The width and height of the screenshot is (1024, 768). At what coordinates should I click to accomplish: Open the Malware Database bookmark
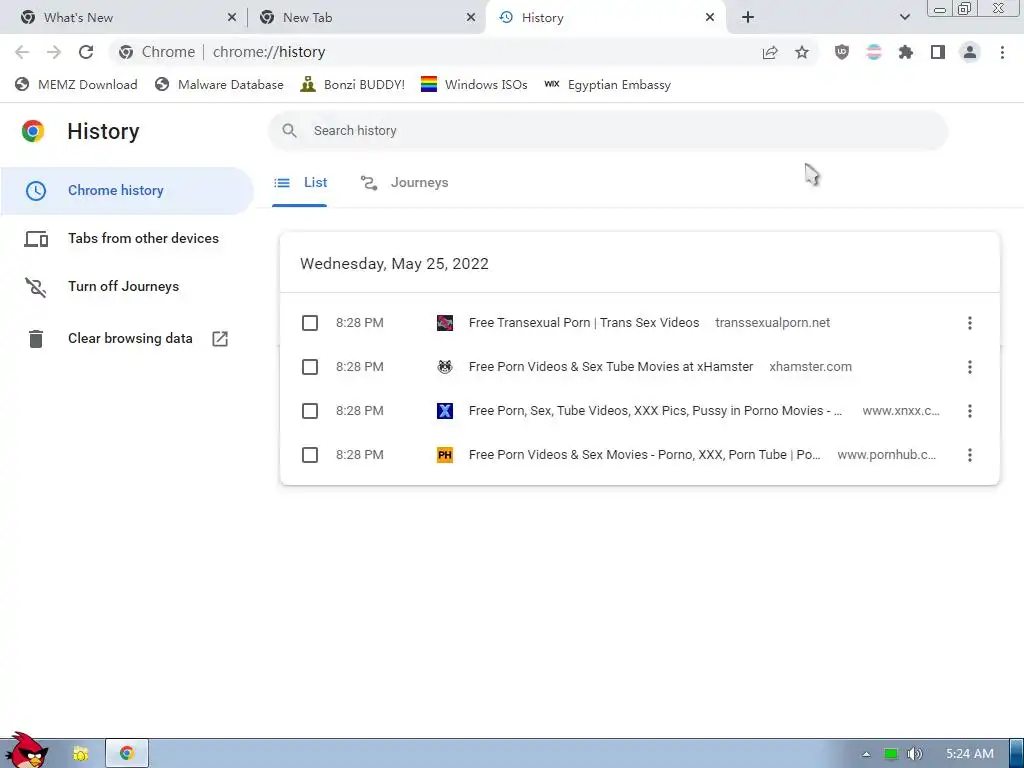pos(219,85)
